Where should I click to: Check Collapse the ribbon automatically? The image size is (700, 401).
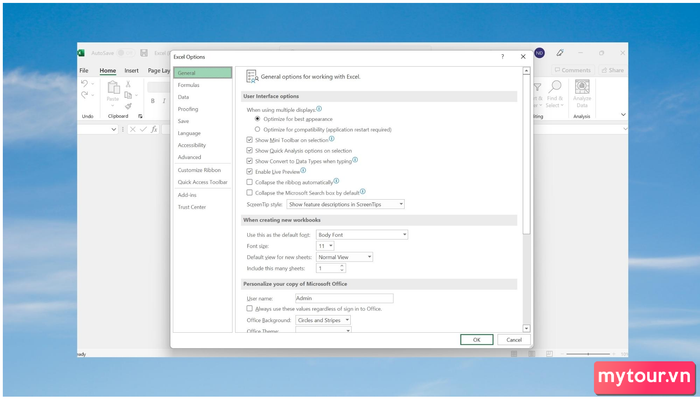click(250, 182)
